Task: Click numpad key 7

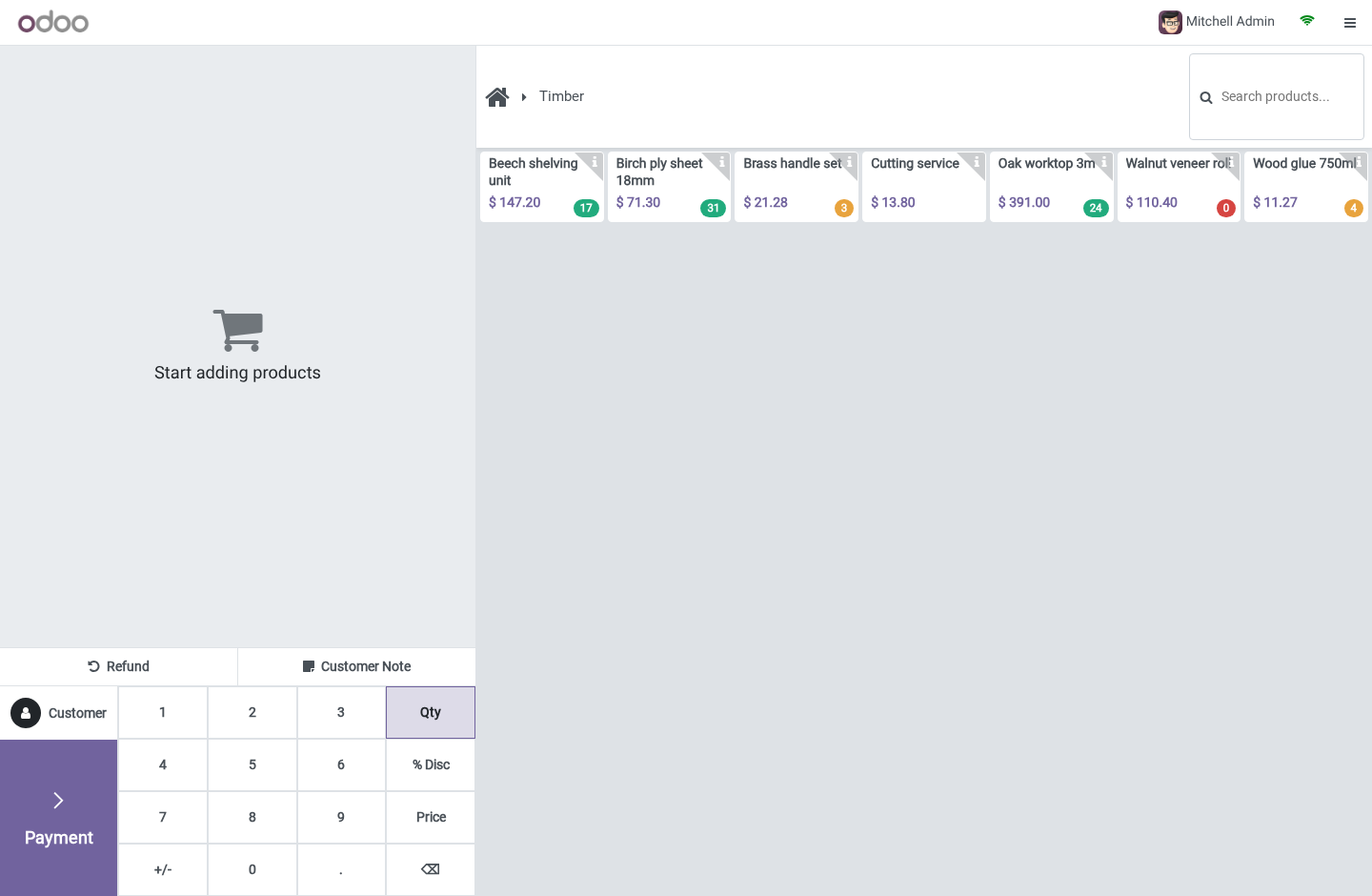Action: coord(163,817)
